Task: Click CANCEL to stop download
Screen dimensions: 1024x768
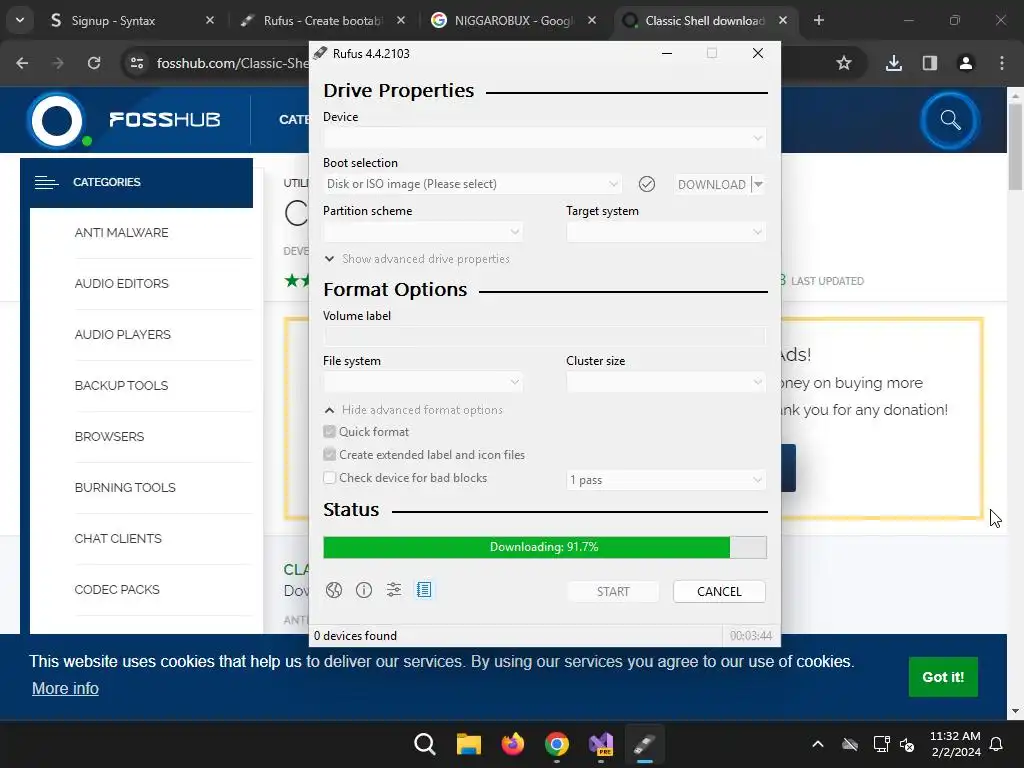Action: pos(719,592)
